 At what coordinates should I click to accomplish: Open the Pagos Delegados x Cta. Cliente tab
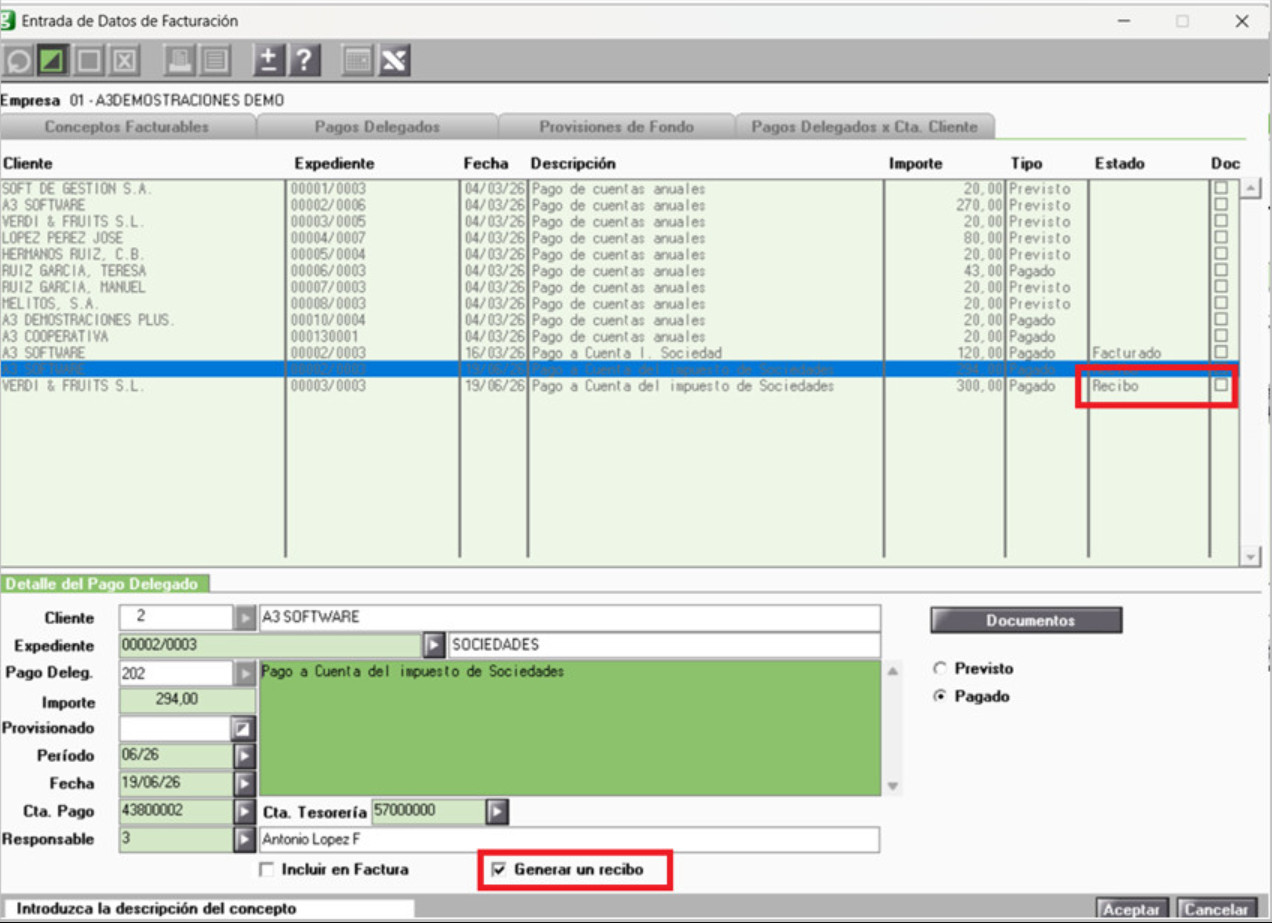866,127
